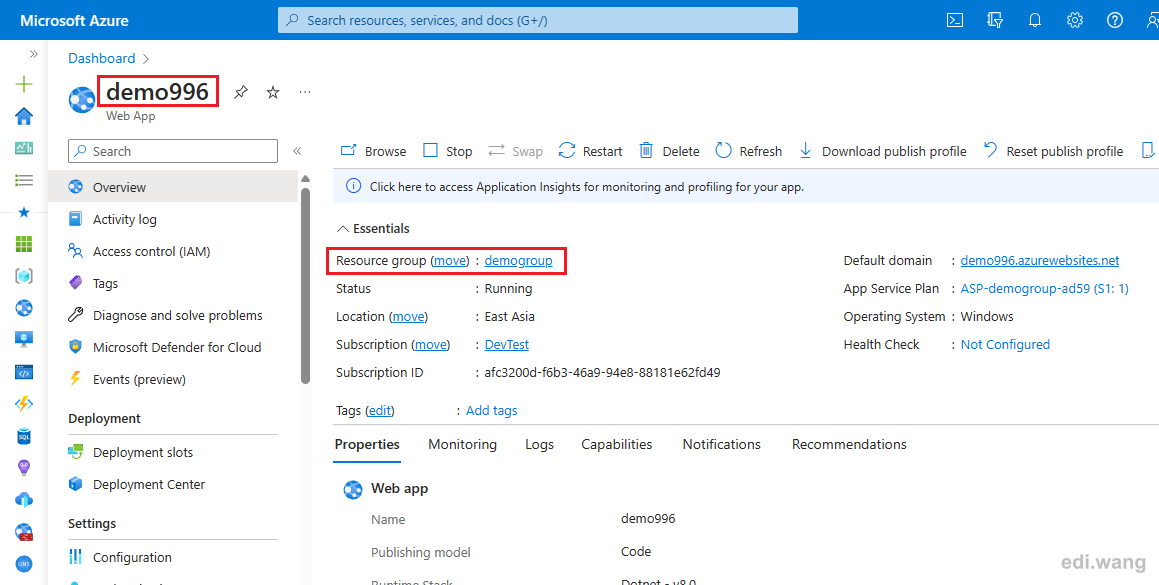Open DNS zones icon in the sidebar
This screenshot has height=585, width=1159.
pos(24,564)
